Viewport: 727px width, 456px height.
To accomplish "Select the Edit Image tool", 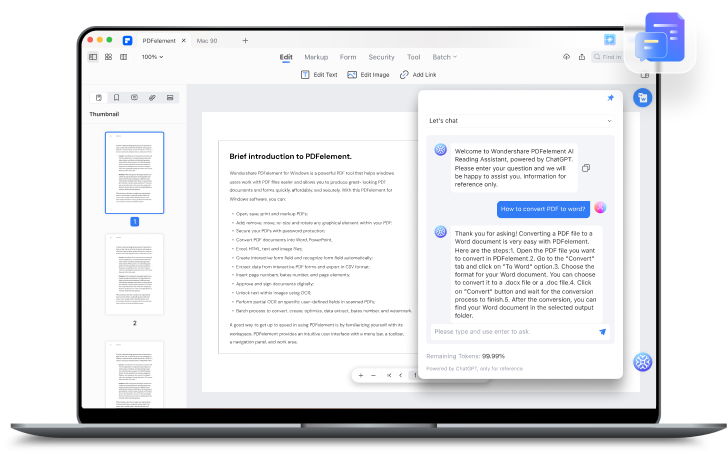I will point(368,75).
